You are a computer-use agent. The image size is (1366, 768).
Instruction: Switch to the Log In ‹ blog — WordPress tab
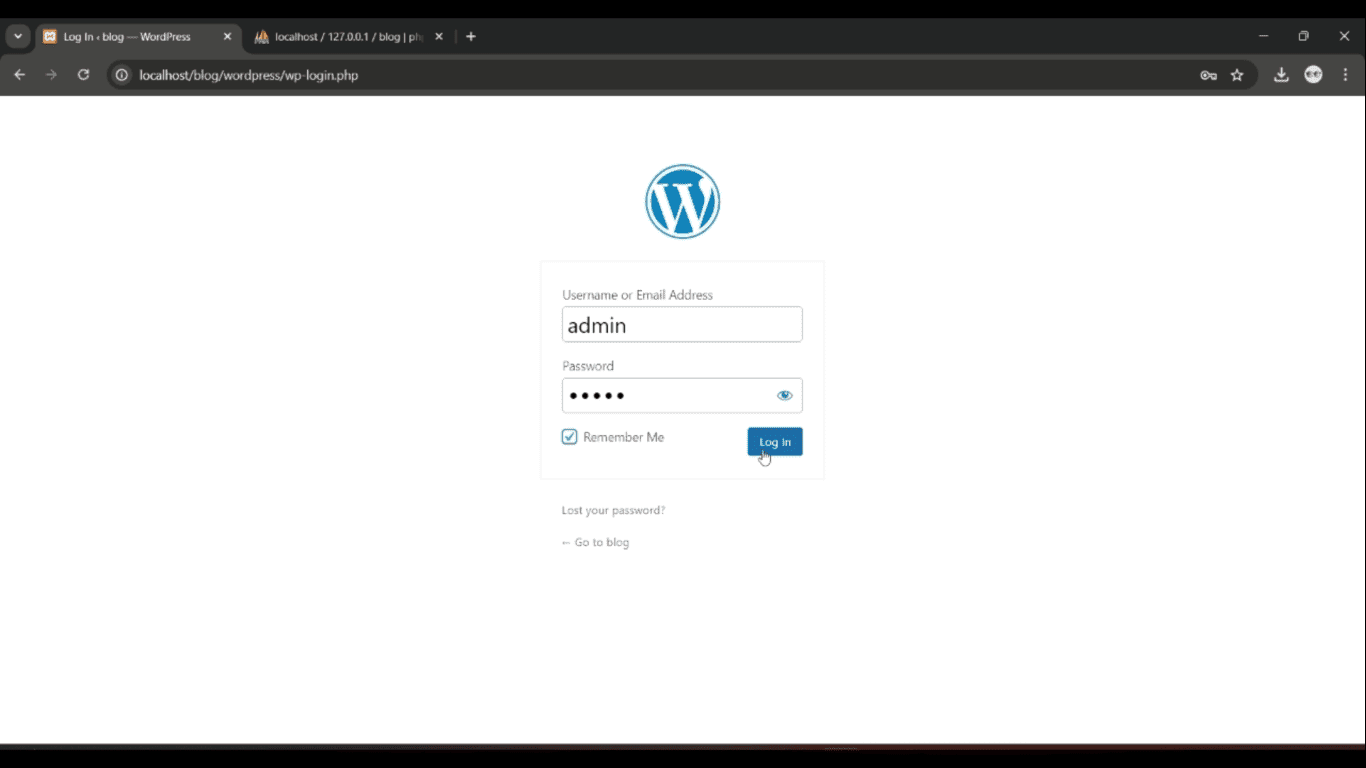pyautogui.click(x=137, y=37)
